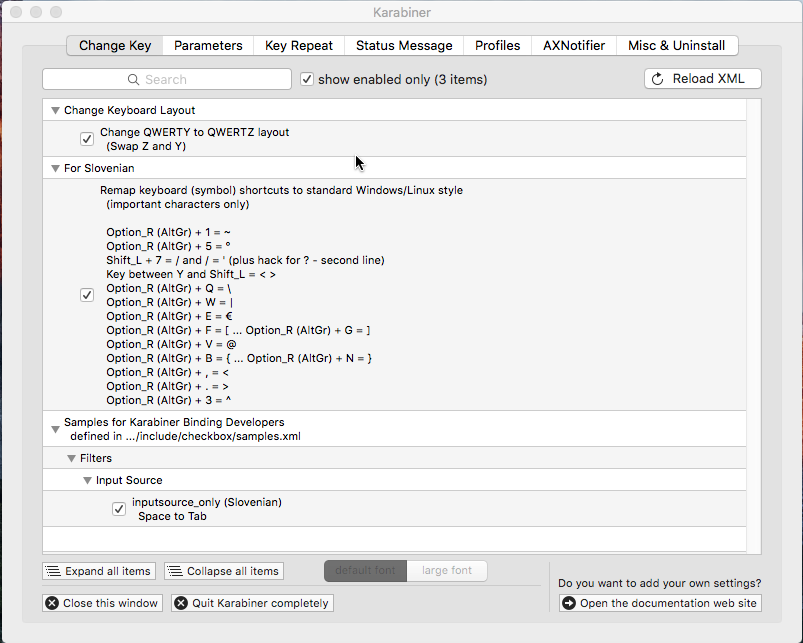The height and width of the screenshot is (643, 803).
Task: Switch to AXNotifier tab
Action: click(574, 46)
